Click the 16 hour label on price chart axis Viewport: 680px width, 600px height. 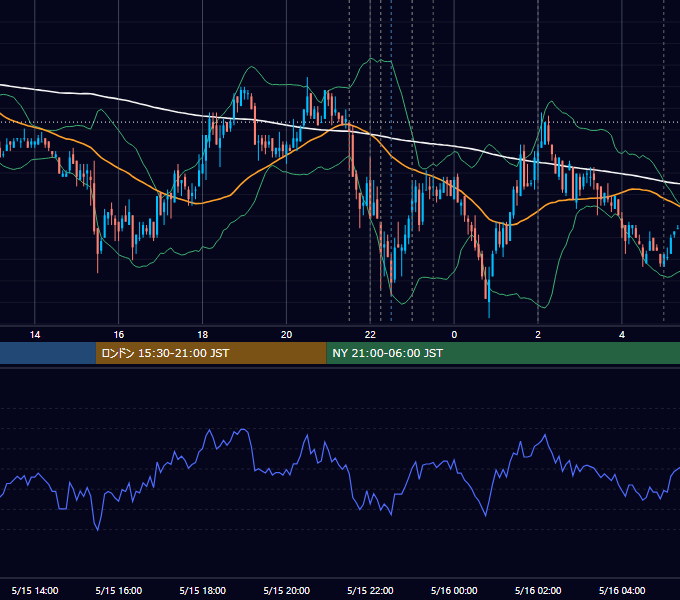click(x=119, y=335)
